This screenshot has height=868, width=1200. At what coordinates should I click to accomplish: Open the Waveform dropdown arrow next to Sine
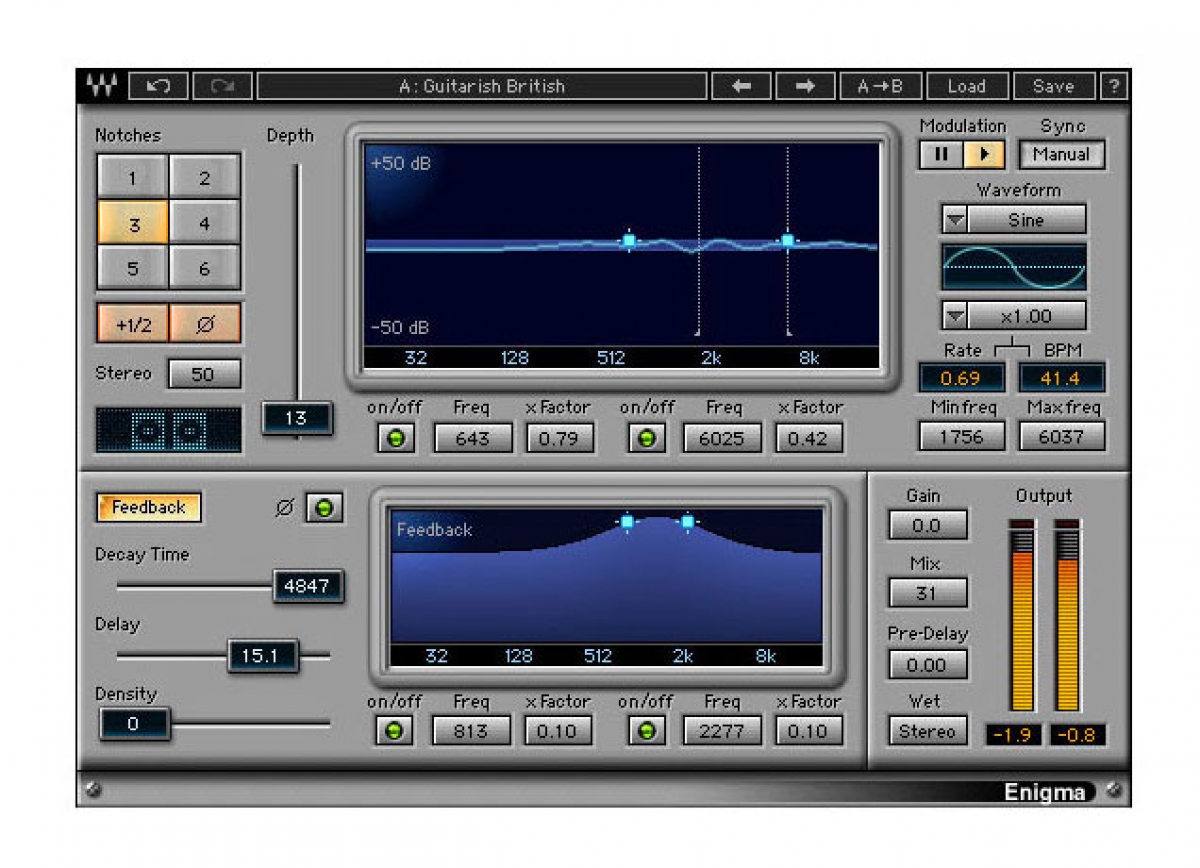[955, 220]
